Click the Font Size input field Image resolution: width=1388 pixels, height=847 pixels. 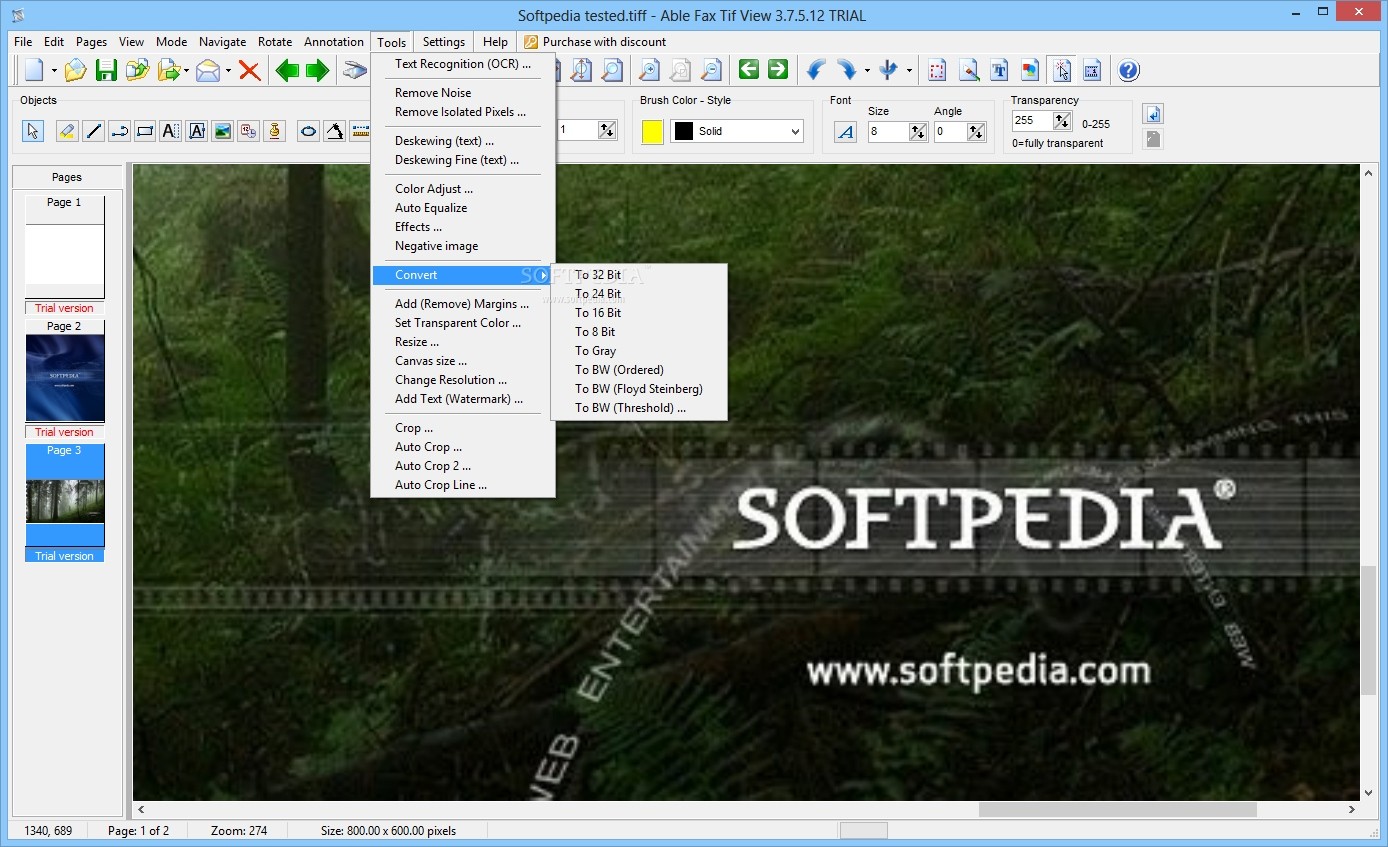pos(888,131)
